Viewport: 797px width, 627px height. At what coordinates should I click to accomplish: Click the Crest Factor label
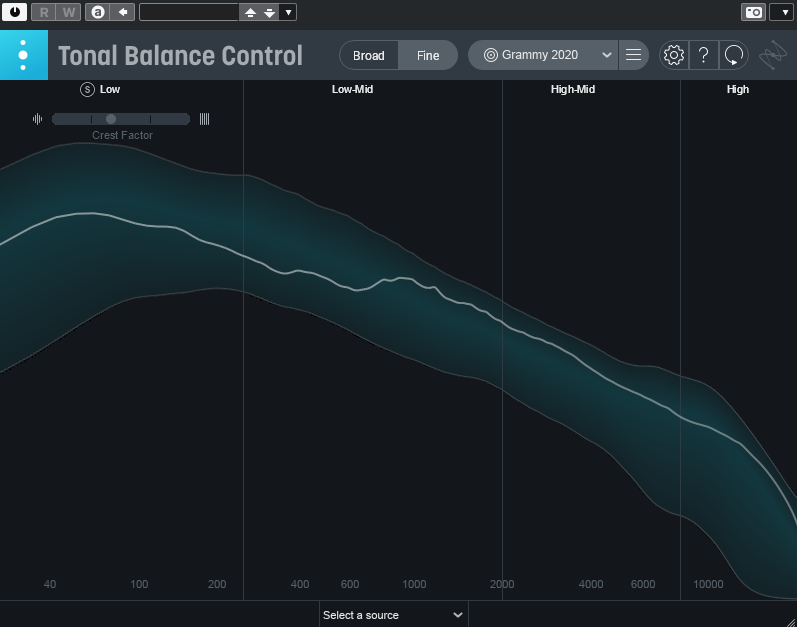click(x=122, y=135)
